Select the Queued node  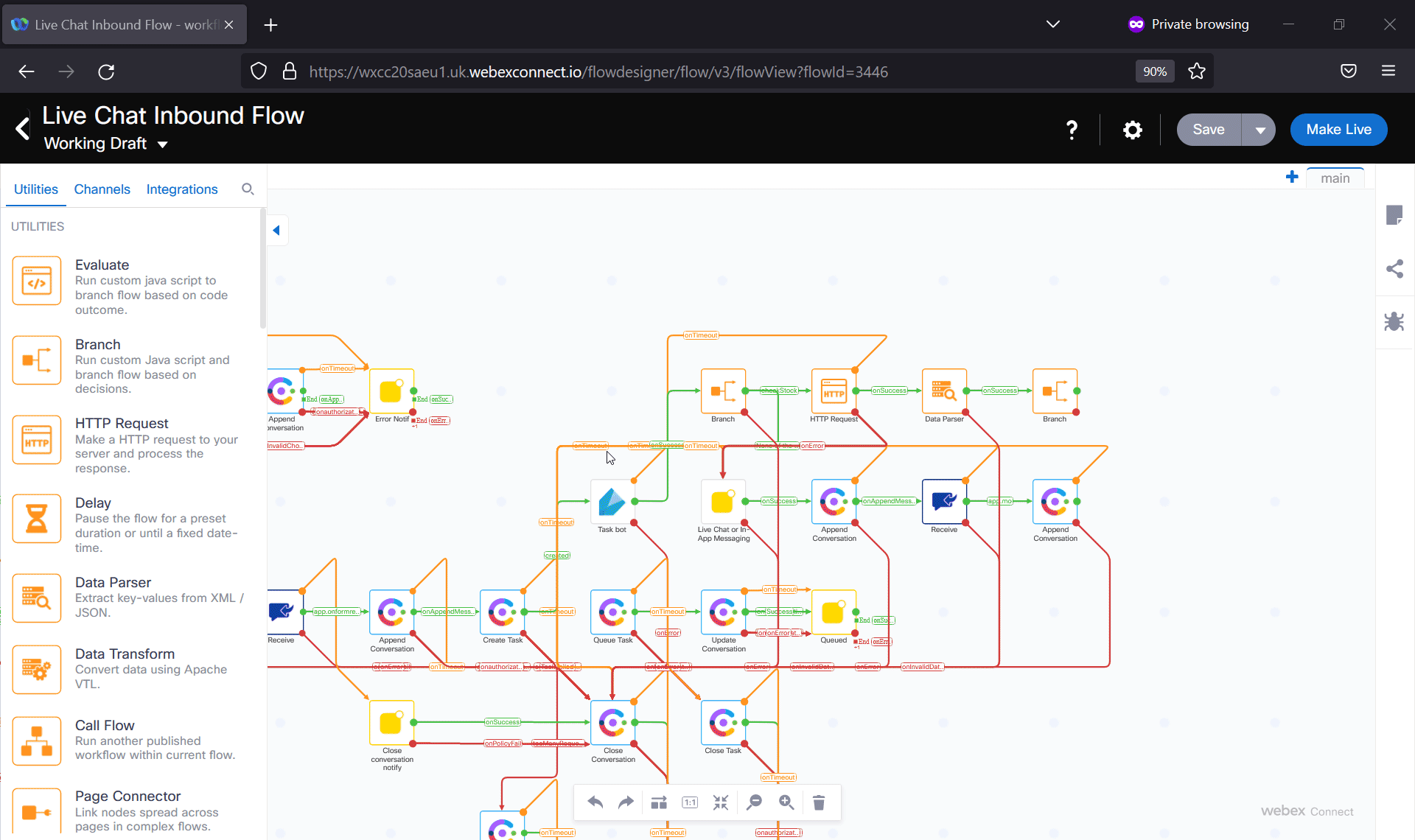click(834, 612)
